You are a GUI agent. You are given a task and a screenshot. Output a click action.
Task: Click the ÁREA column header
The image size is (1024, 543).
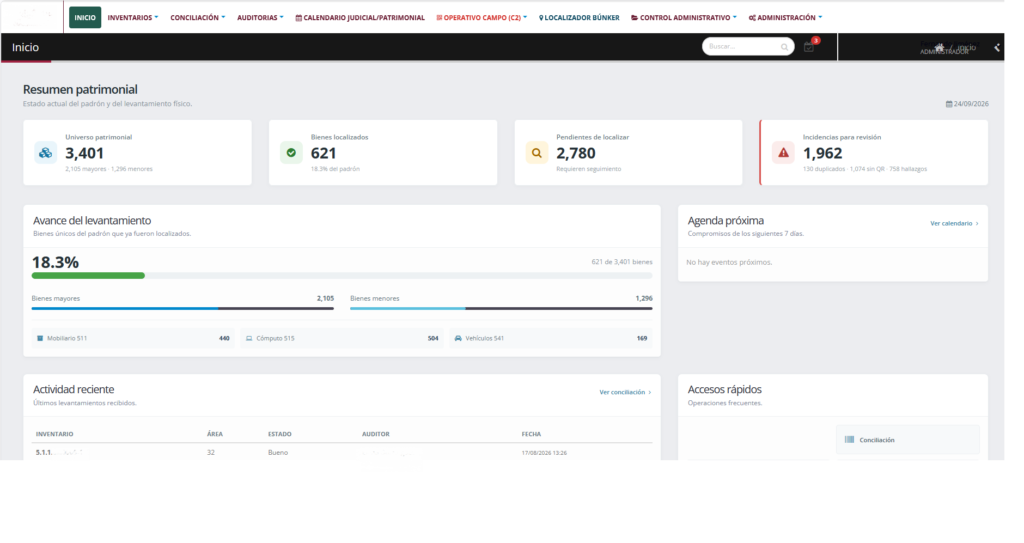(x=215, y=434)
